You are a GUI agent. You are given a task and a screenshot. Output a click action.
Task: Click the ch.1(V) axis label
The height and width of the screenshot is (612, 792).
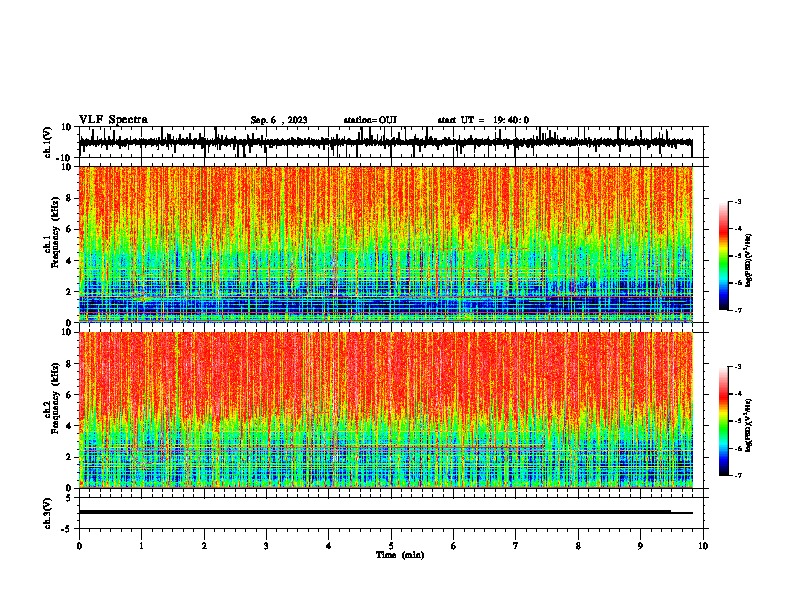pyautogui.click(x=48, y=142)
